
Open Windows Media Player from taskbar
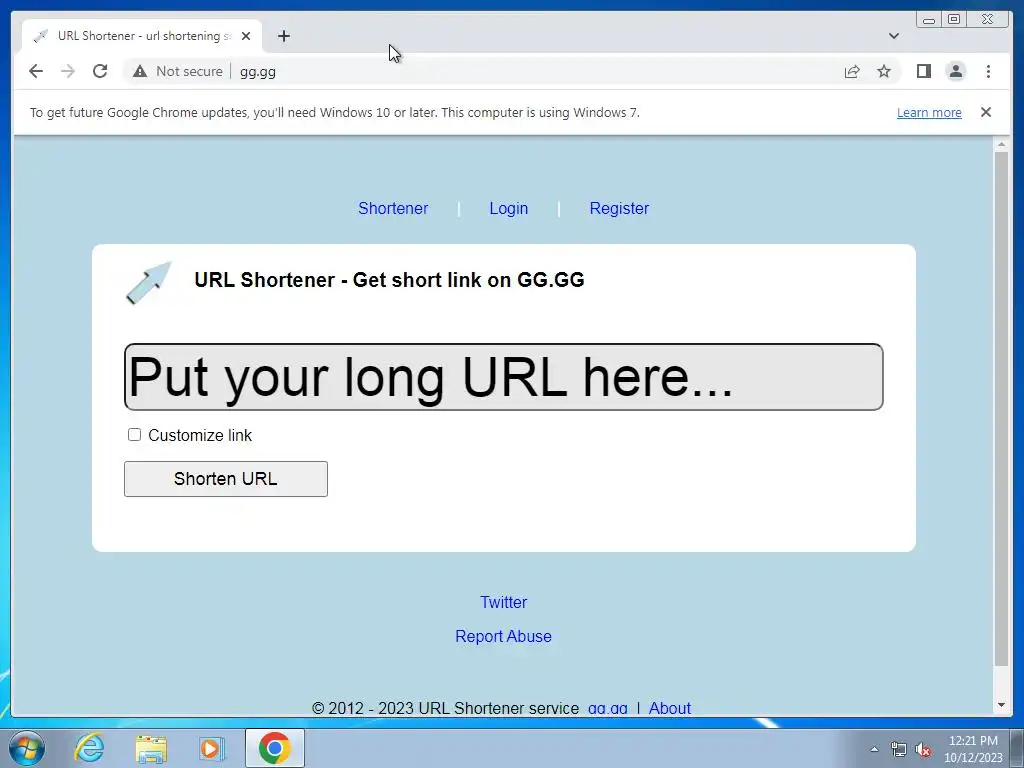tap(212, 748)
